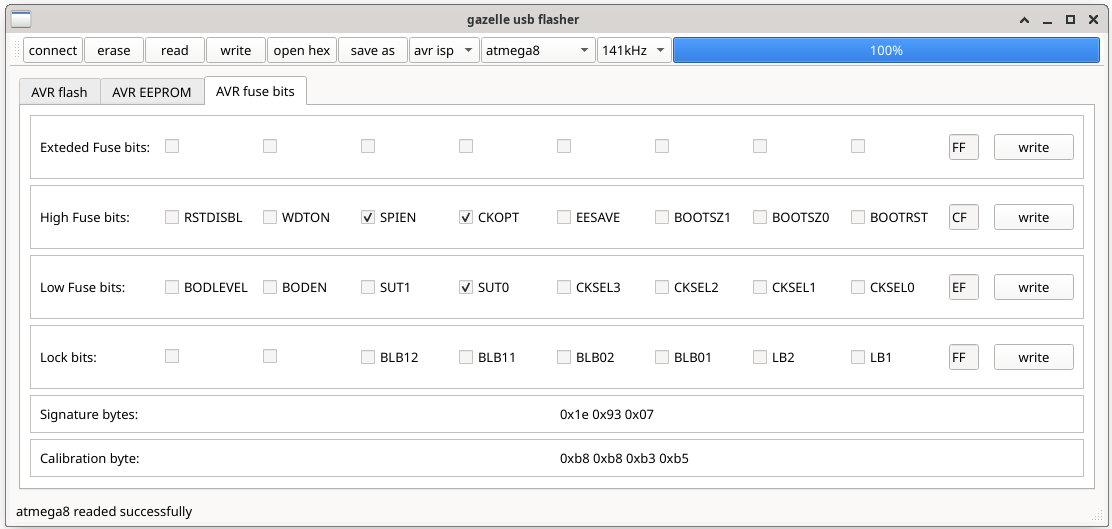
Task: Switch to the AVR flash tab
Action: (59, 92)
